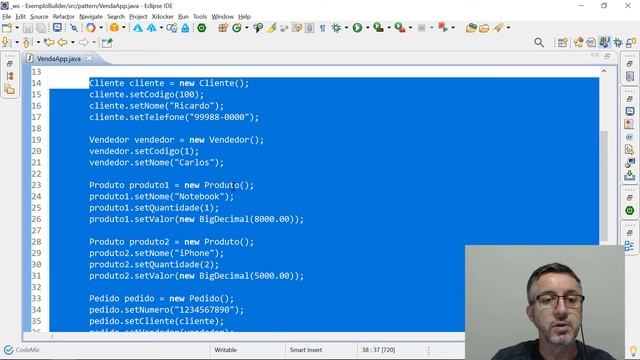Image resolution: width=640 pixels, height=360 pixels.
Task: Close the VendaApp.java editor tab
Action: point(89,58)
